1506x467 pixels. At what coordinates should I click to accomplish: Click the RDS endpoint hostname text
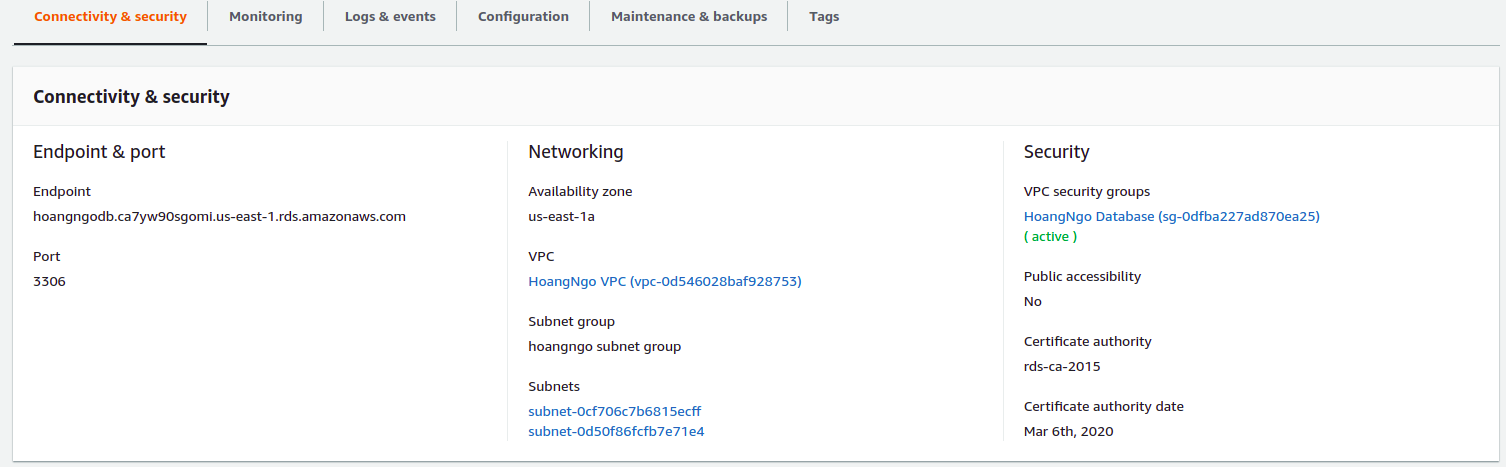point(219,217)
